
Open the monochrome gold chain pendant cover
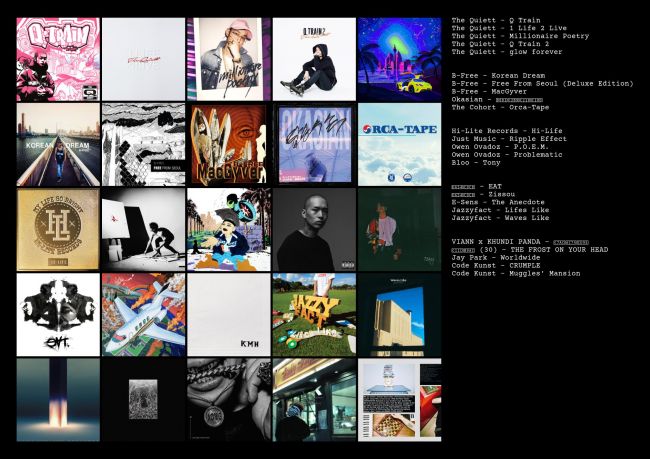point(229,400)
